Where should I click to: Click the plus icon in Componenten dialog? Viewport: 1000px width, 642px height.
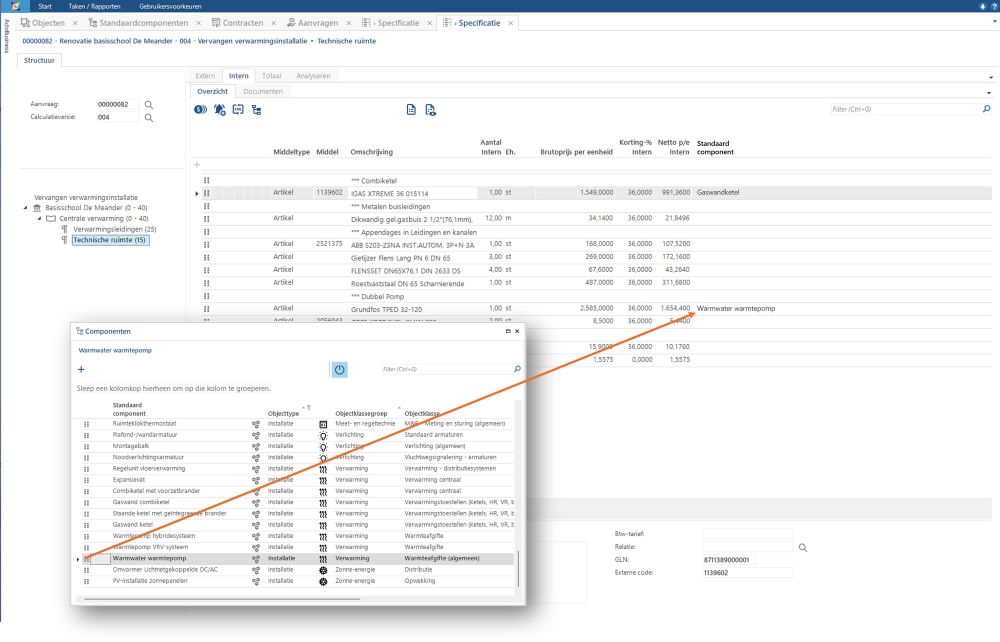81,369
